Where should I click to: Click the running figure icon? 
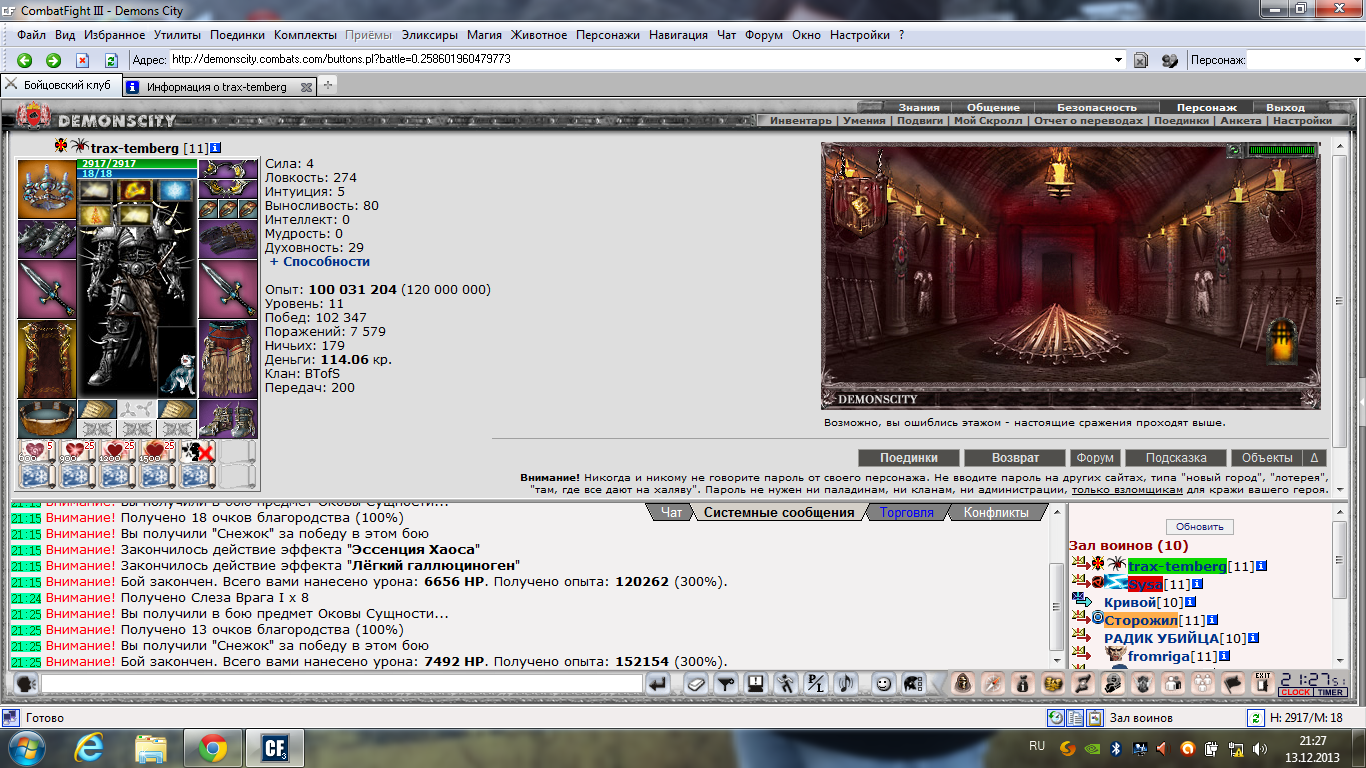(787, 684)
